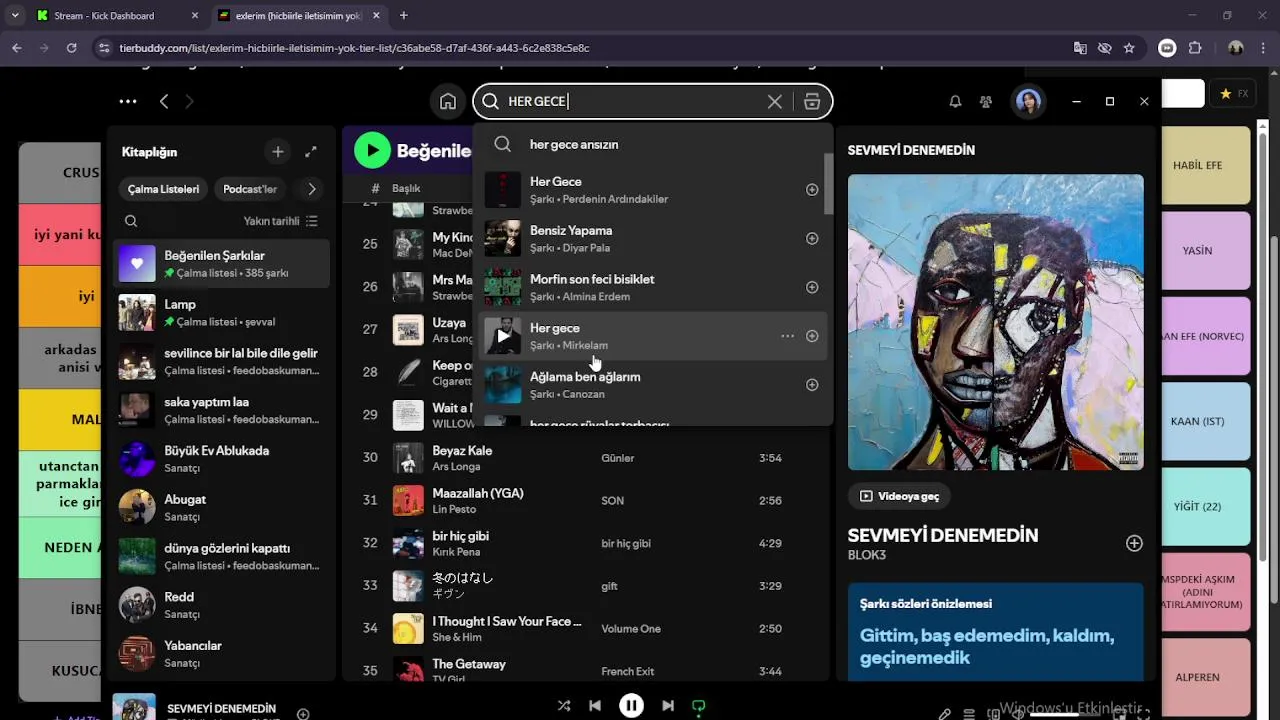Expand the Kitaplığın library panel
The width and height of the screenshot is (1280, 720).
[311, 152]
